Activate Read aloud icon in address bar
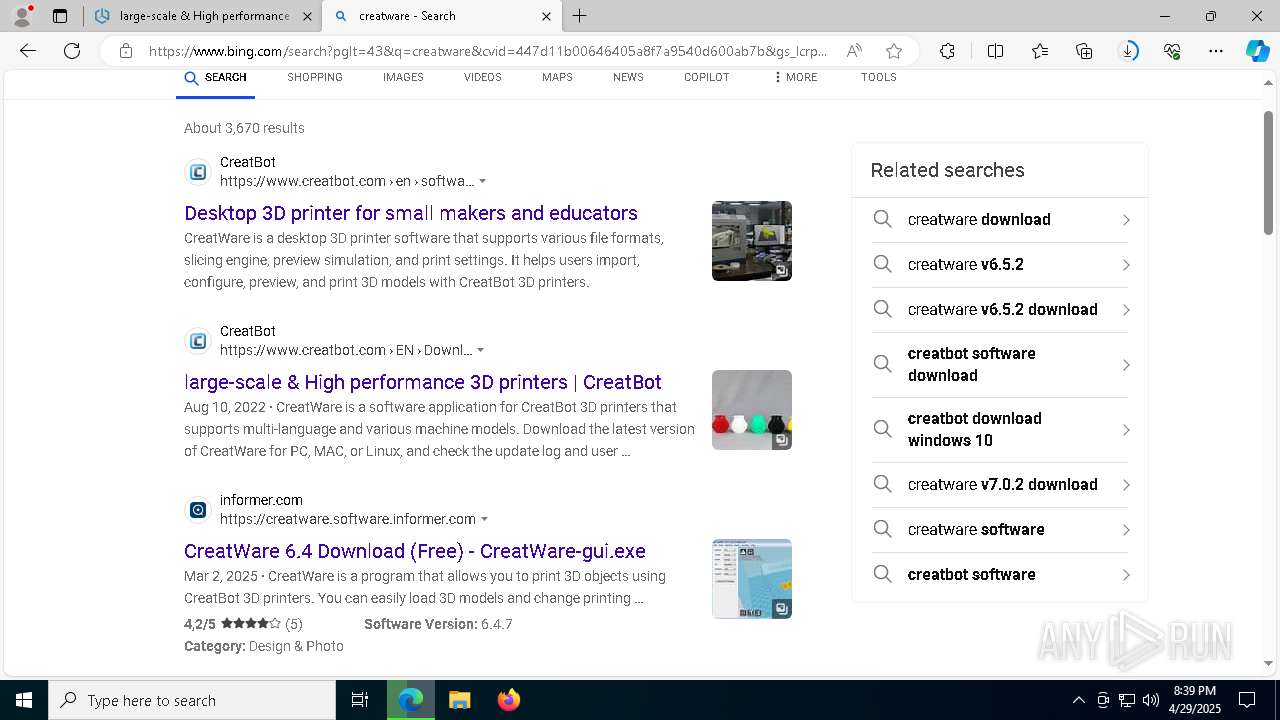The image size is (1280, 720). [x=854, y=51]
